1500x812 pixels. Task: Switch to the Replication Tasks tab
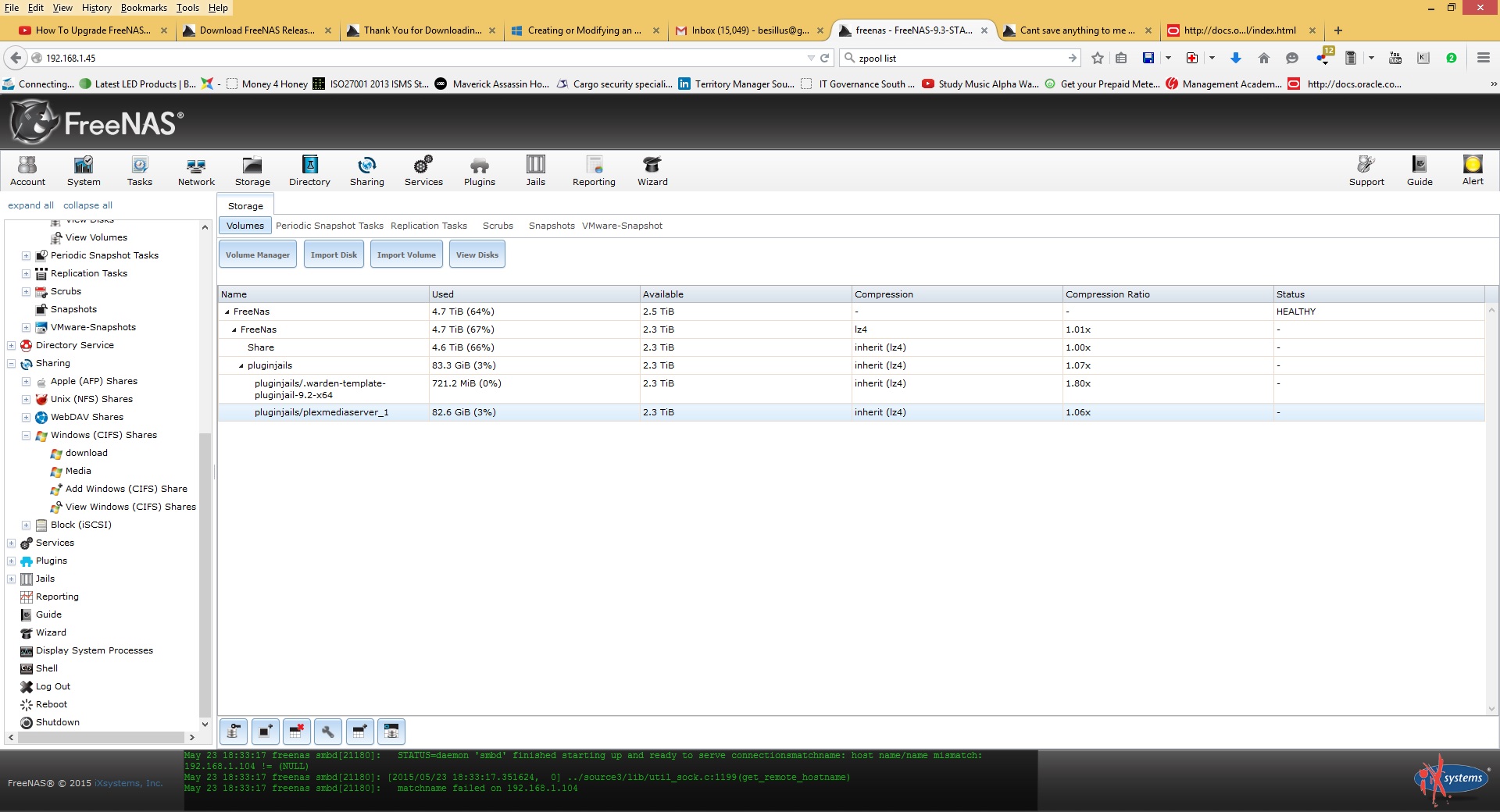click(x=429, y=226)
